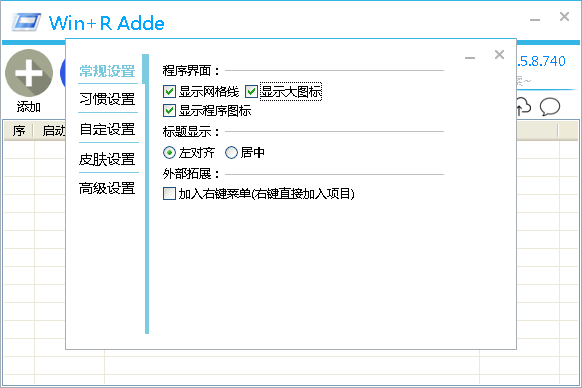Minimize the settings dialog
Image resolution: width=582 pixels, height=388 pixels.
(x=470, y=58)
